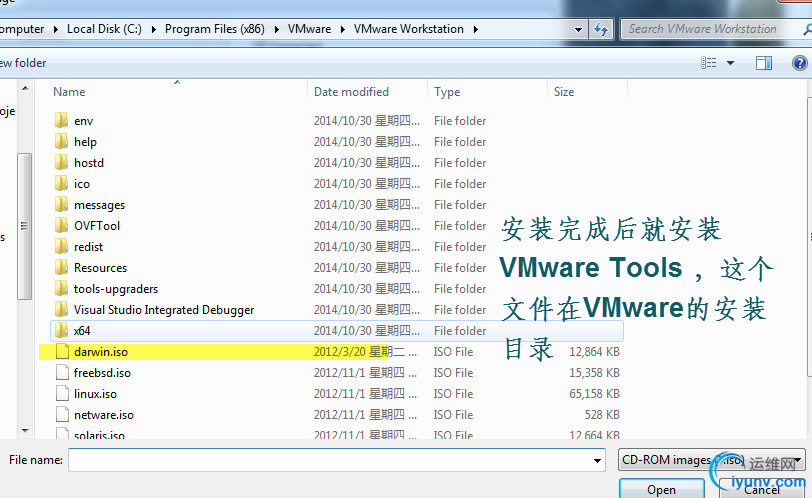Select the OVFTool folder icon
Image resolution: width=812 pixels, height=498 pixels.
tap(61, 226)
